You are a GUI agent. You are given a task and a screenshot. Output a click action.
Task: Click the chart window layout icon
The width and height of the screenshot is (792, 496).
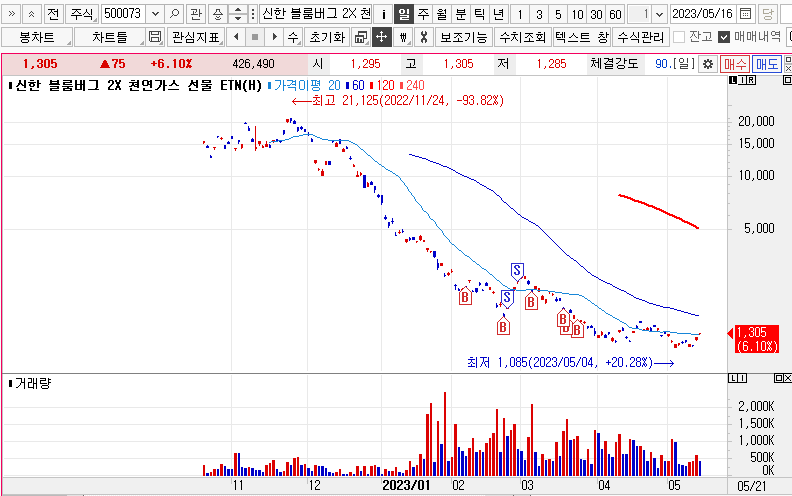pyautogui.click(x=361, y=37)
